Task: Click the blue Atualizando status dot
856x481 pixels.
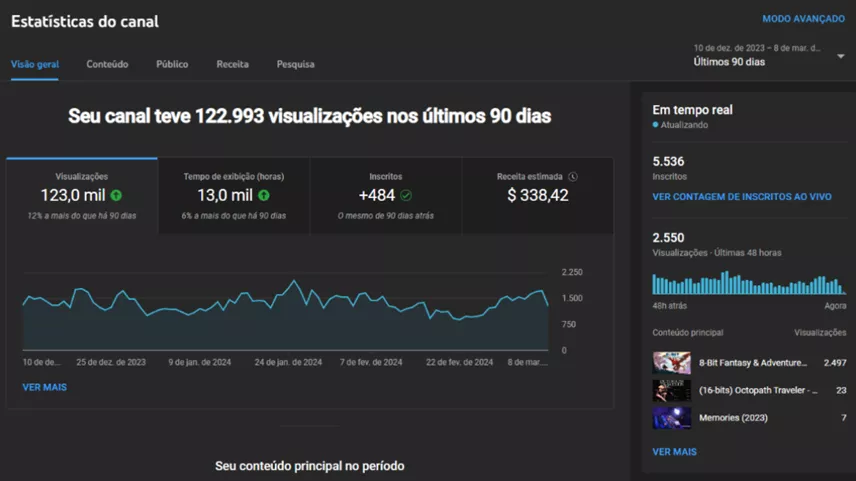Action: [655, 125]
